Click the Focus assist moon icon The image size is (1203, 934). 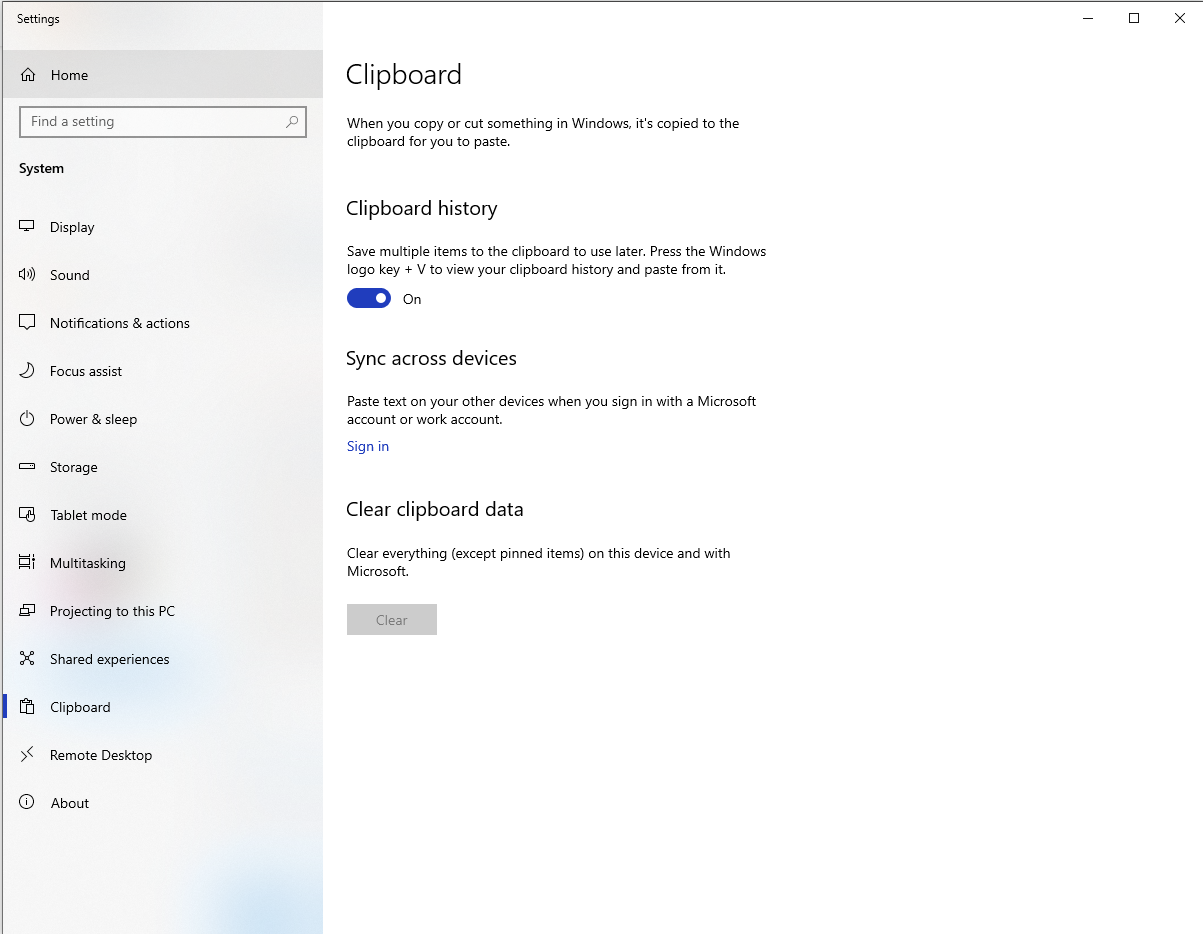tap(27, 371)
